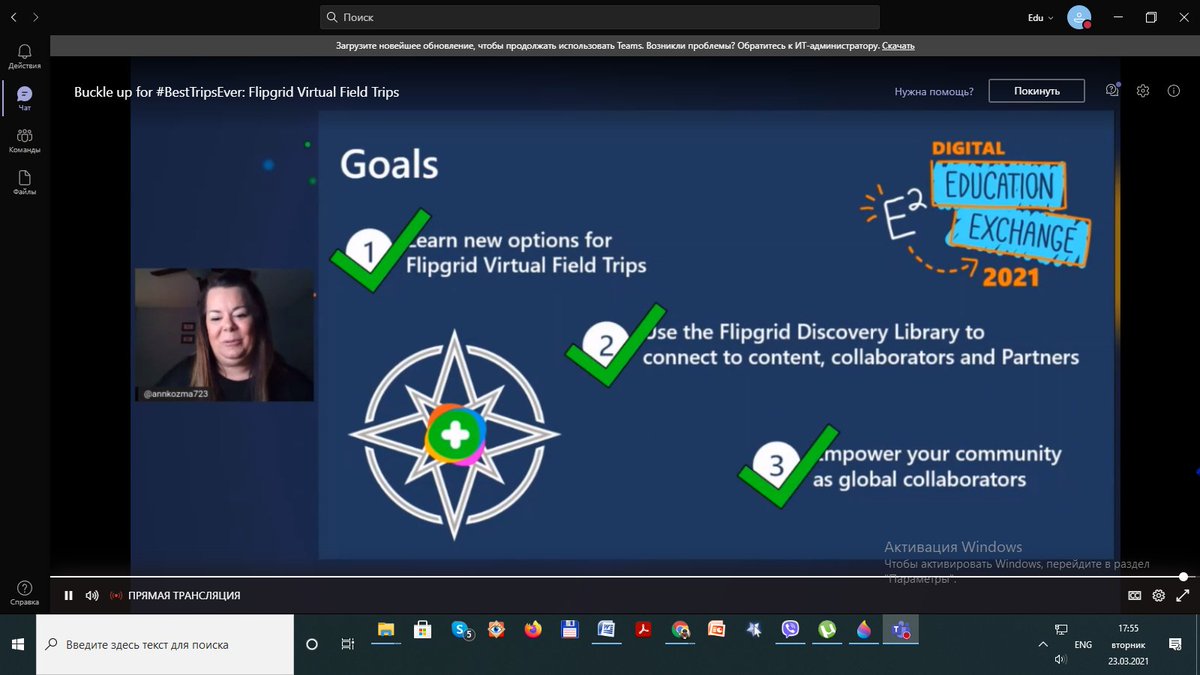Open the meeting settings gear at top
The width and height of the screenshot is (1200, 675).
click(1143, 91)
